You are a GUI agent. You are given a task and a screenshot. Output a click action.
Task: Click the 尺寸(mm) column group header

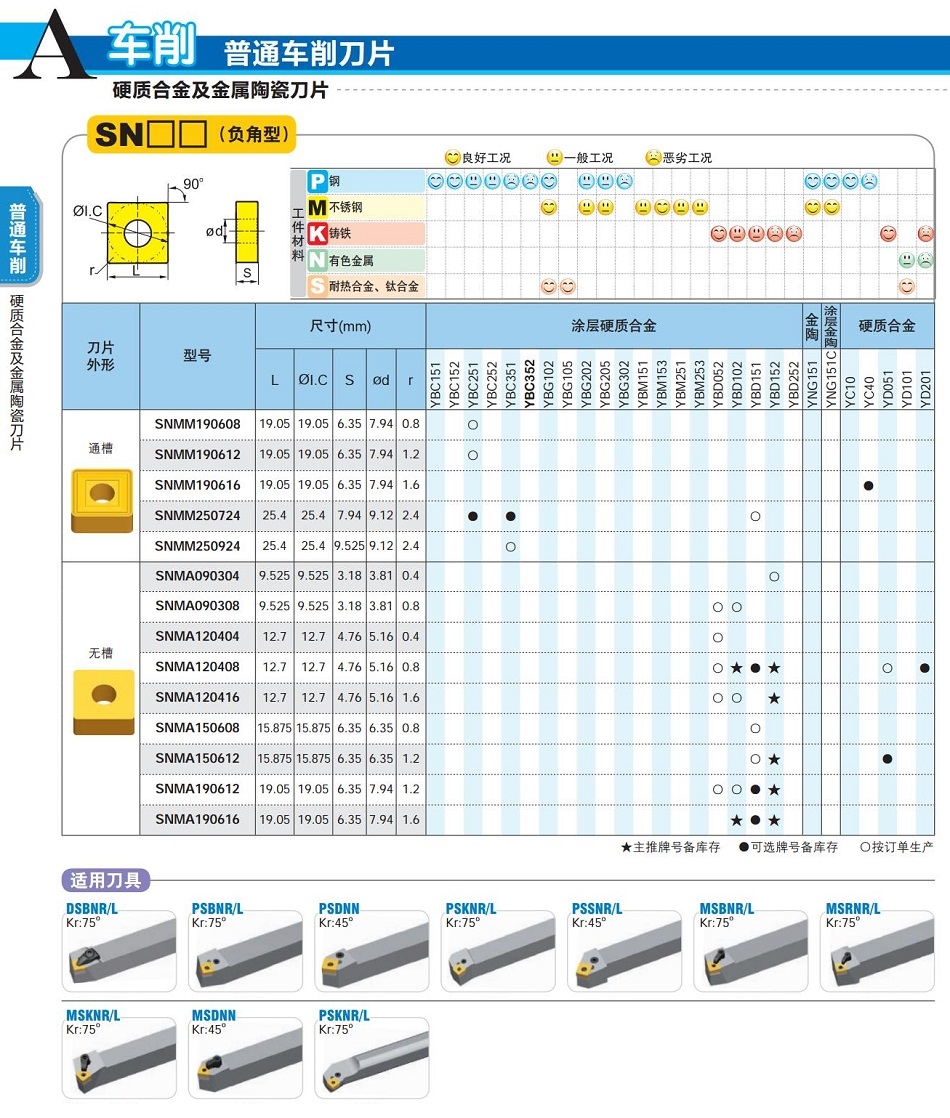(340, 326)
